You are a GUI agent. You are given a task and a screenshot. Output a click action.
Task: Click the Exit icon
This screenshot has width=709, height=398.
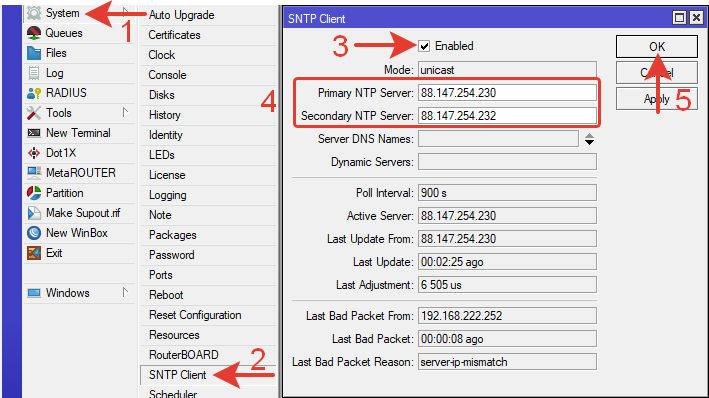coord(34,253)
